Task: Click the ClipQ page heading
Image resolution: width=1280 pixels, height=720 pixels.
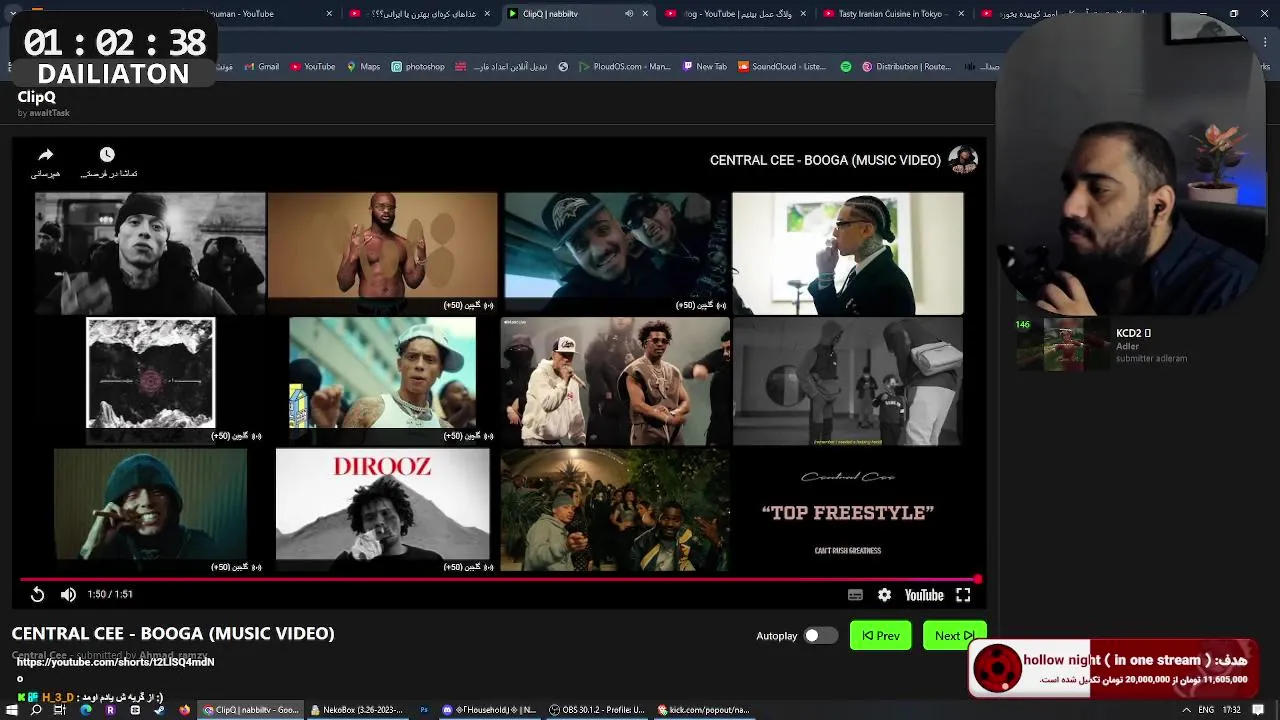Action: click(37, 97)
